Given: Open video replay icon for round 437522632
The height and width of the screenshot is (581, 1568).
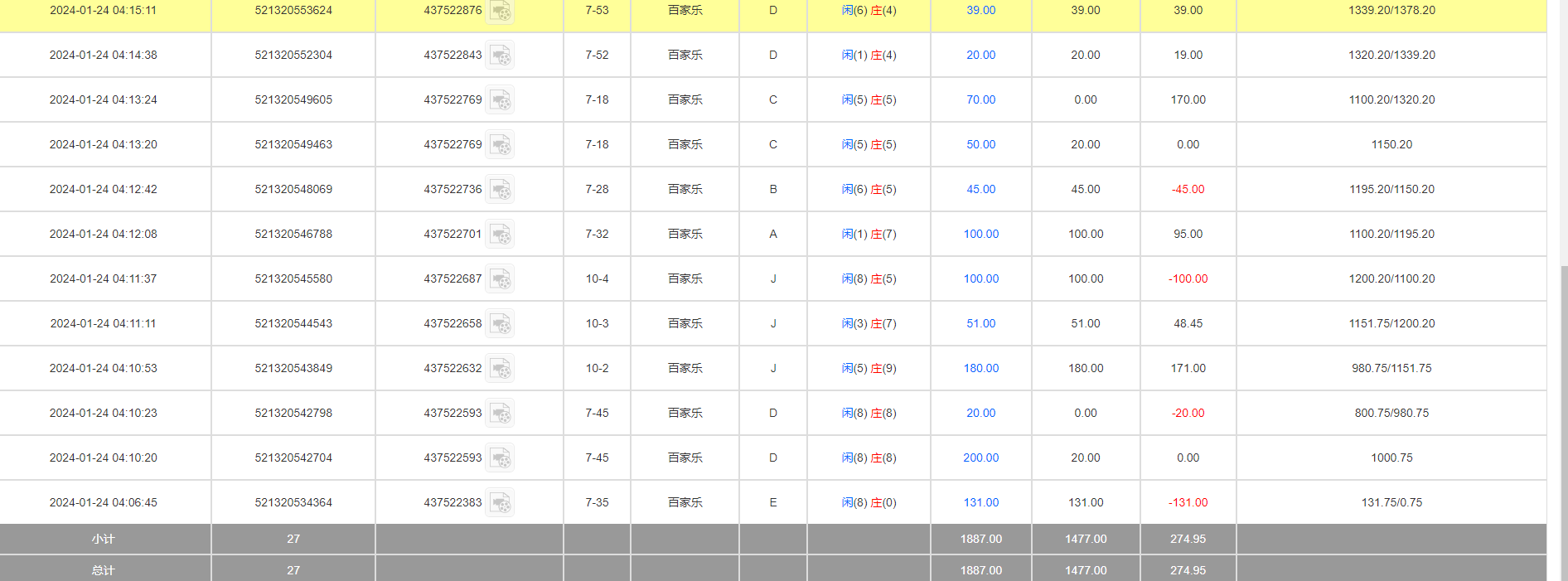Looking at the screenshot, I should [x=500, y=369].
